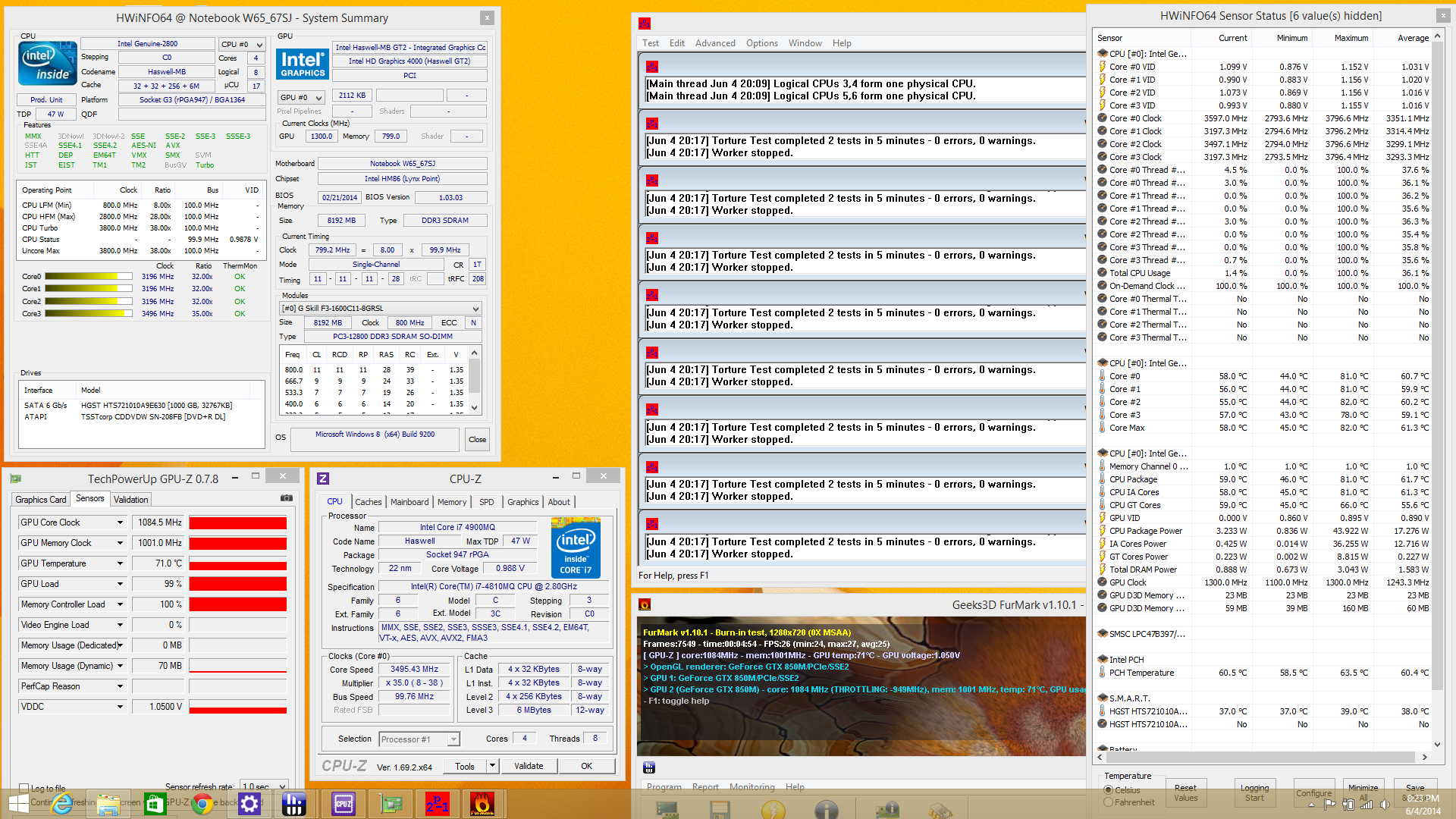The height and width of the screenshot is (819, 1456).
Task: Click the GPU-Z title bar app icon
Action: (16, 479)
